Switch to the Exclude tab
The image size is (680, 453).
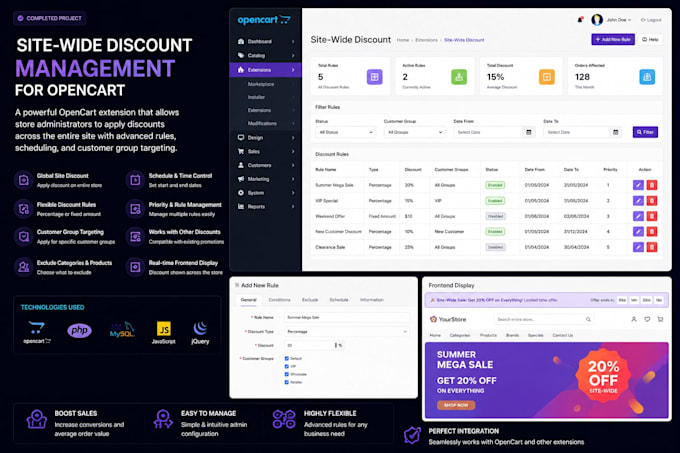click(x=310, y=300)
